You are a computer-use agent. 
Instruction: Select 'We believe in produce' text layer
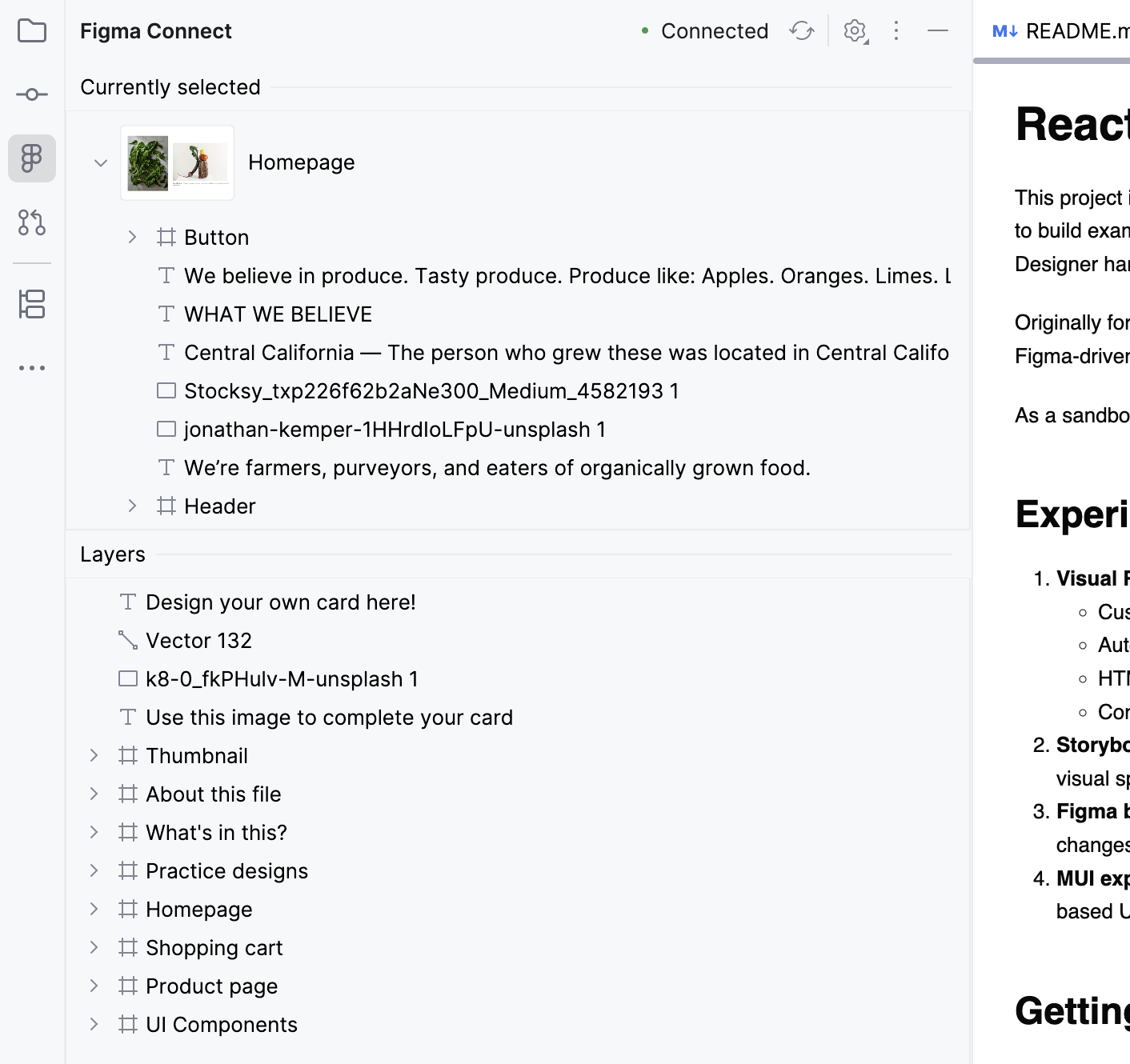click(x=567, y=276)
